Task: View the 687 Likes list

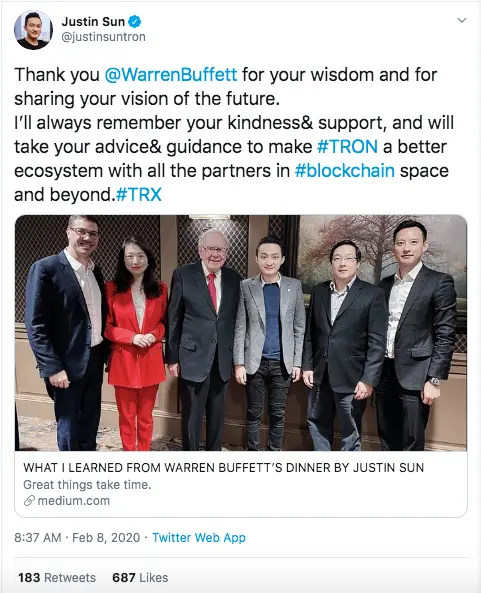Action: pos(140,577)
